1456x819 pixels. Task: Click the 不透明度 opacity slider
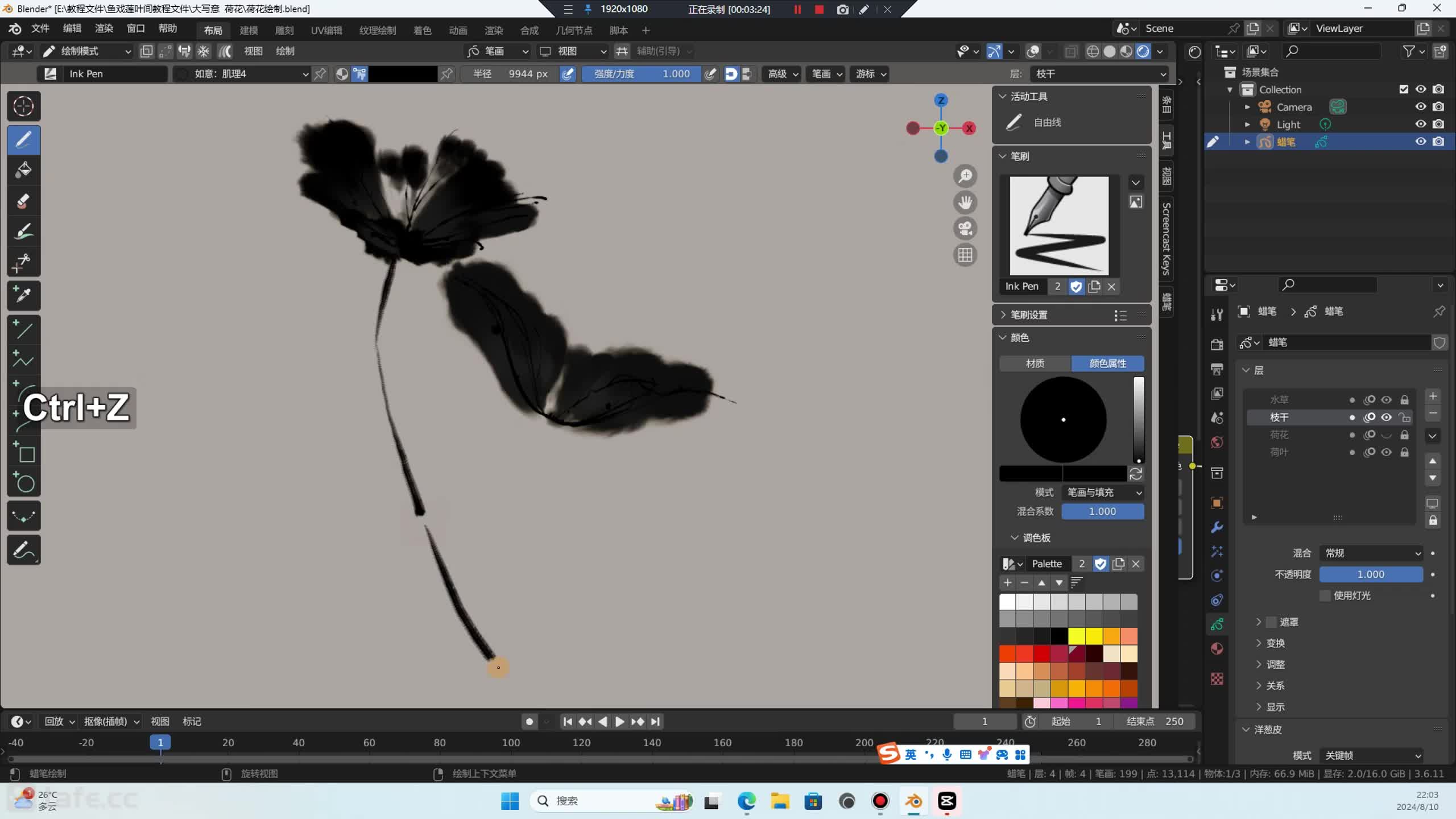click(1371, 574)
